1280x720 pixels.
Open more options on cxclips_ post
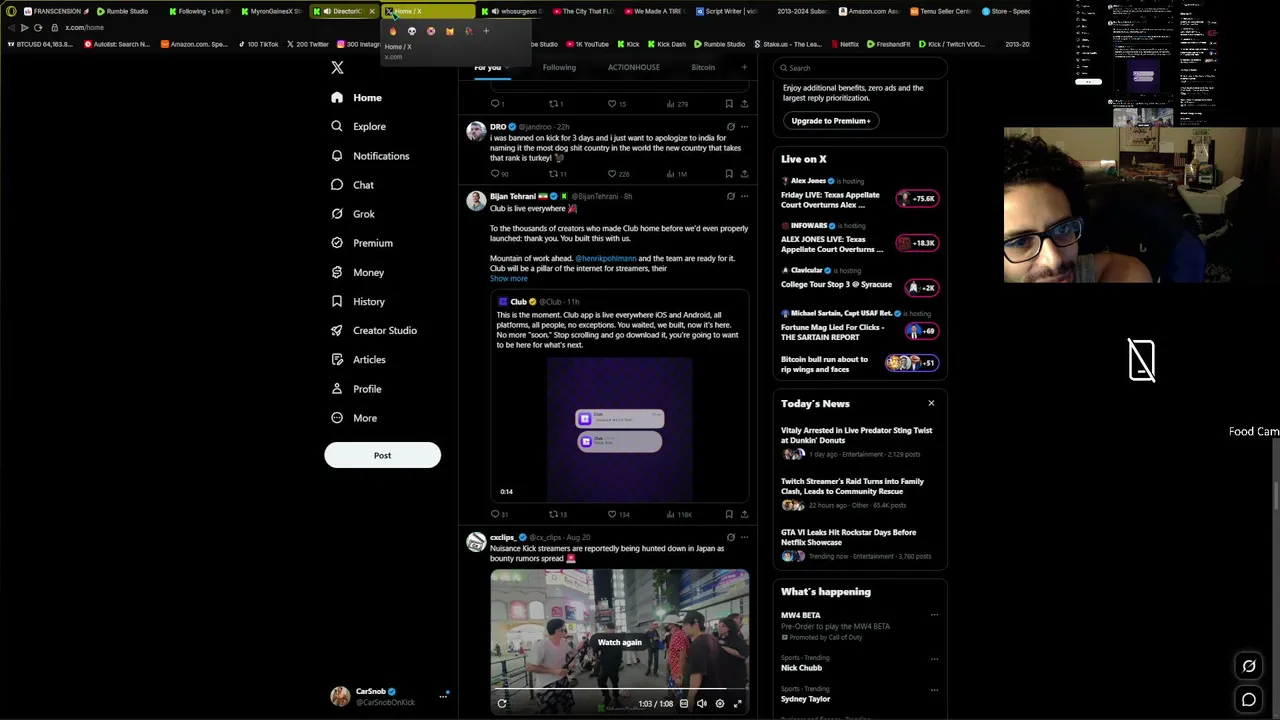[x=744, y=537]
